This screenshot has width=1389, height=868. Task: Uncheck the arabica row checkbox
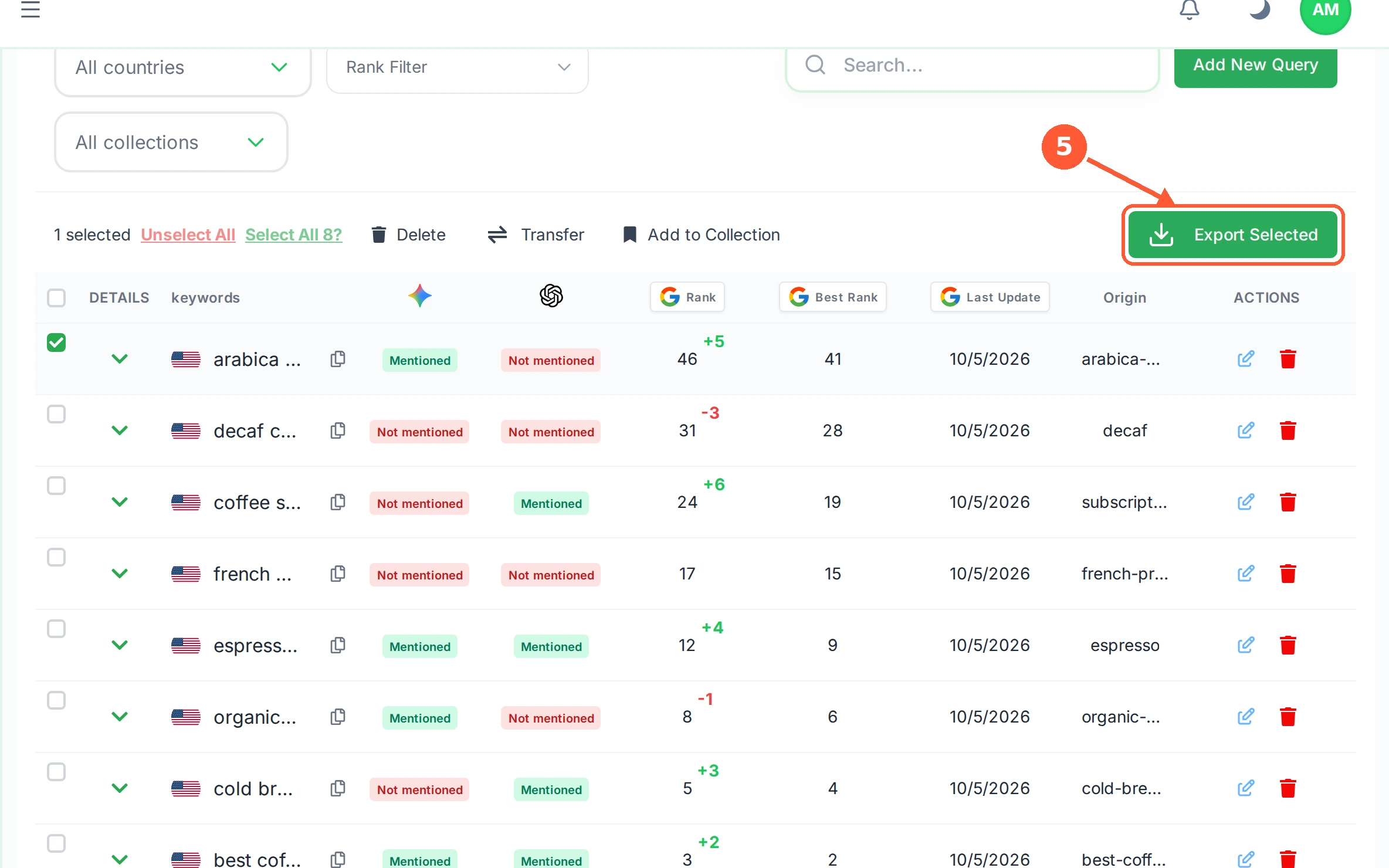(x=56, y=343)
